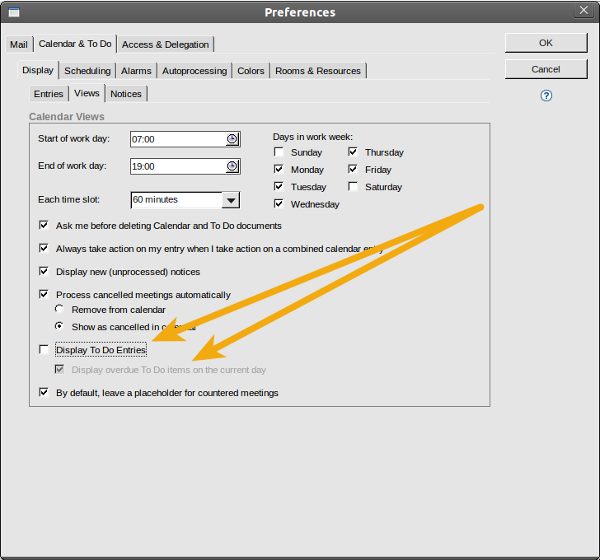Open the Access & Delegation tab

click(x=165, y=44)
